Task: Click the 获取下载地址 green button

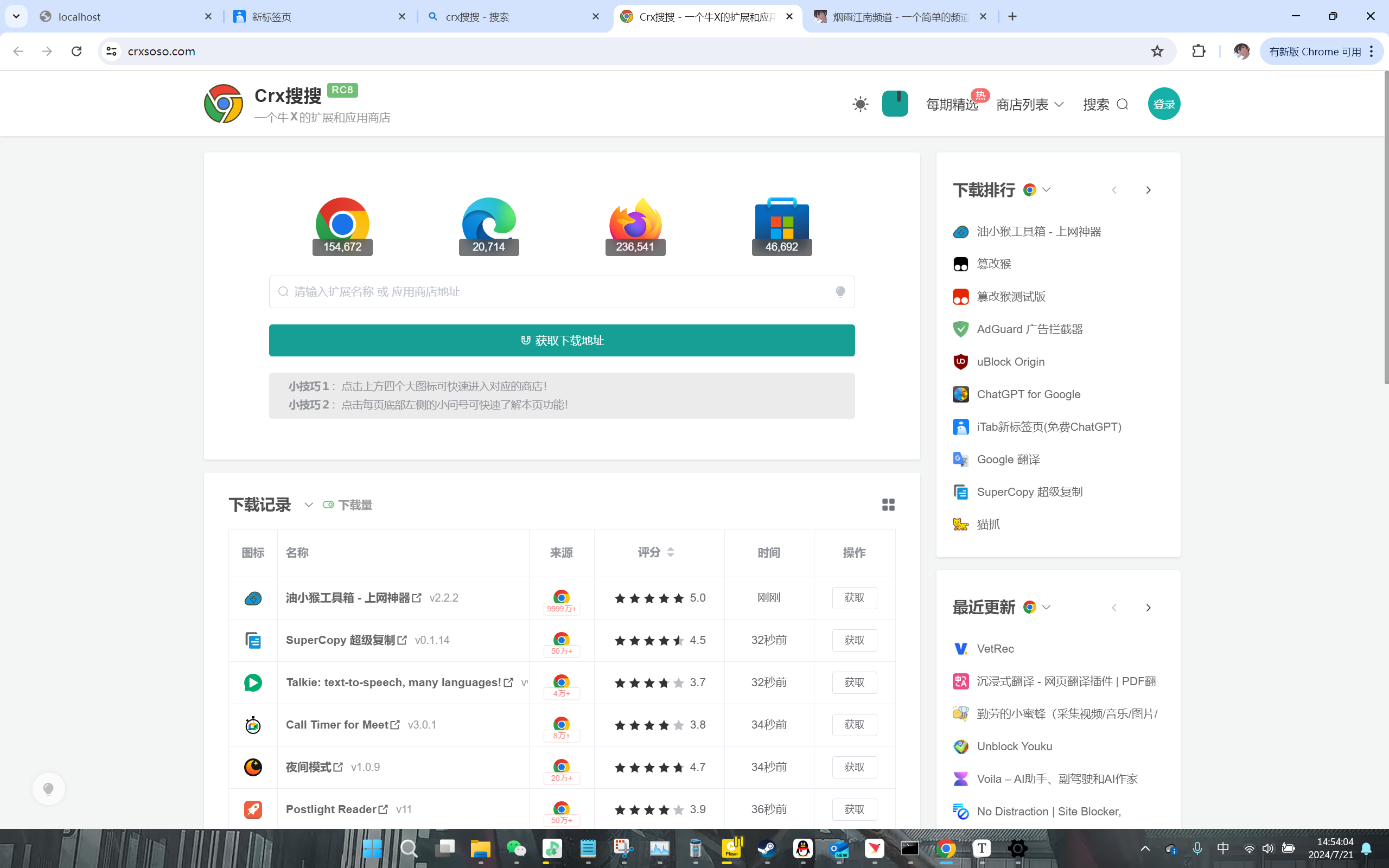Action: [x=562, y=341]
